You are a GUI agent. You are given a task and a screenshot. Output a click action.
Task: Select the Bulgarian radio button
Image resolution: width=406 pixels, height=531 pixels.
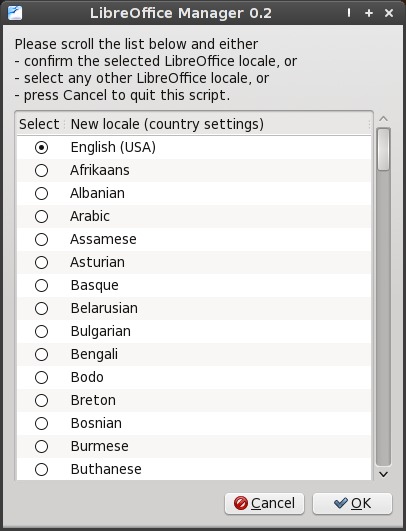tap(41, 332)
